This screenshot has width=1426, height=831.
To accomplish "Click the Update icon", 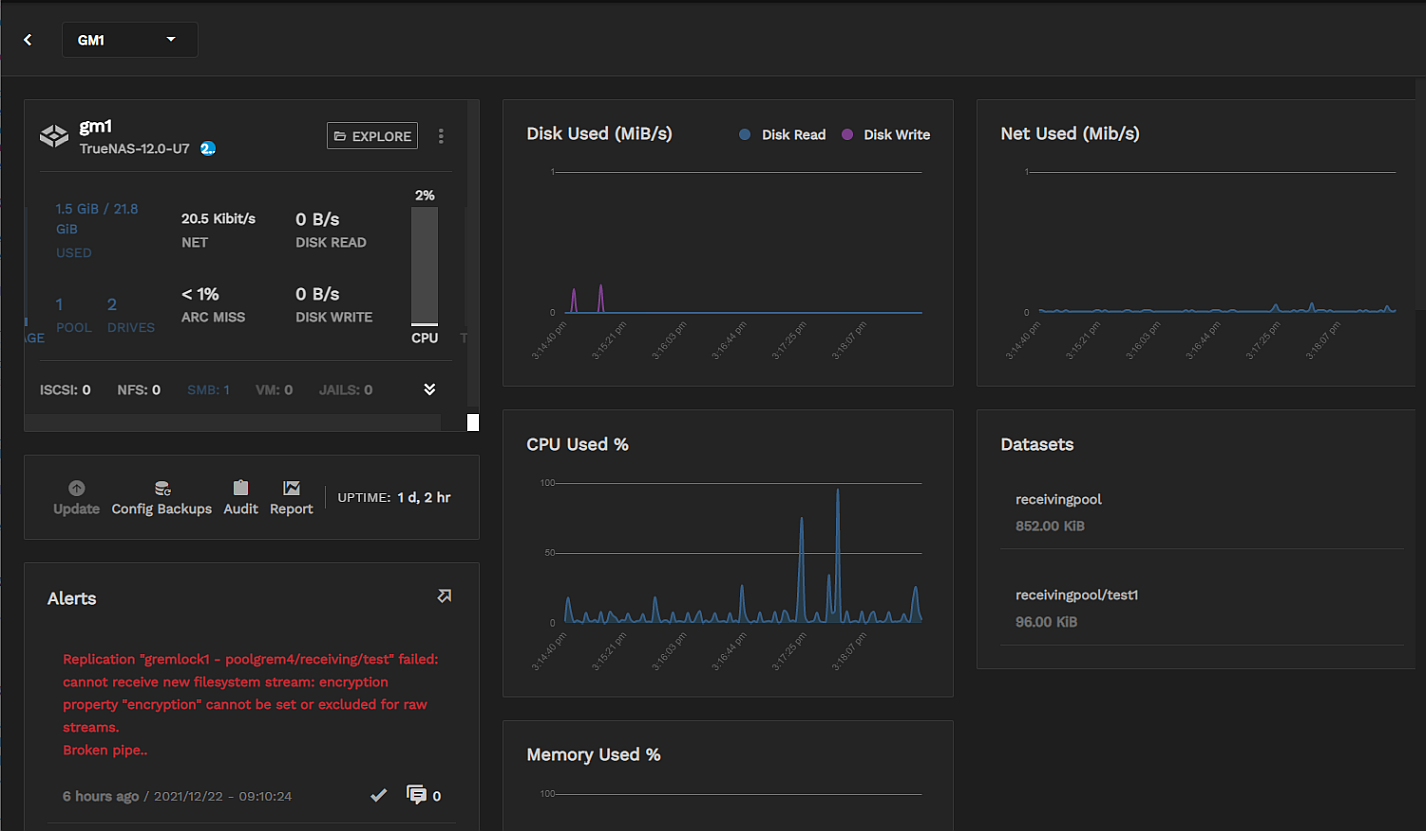I will 76,488.
